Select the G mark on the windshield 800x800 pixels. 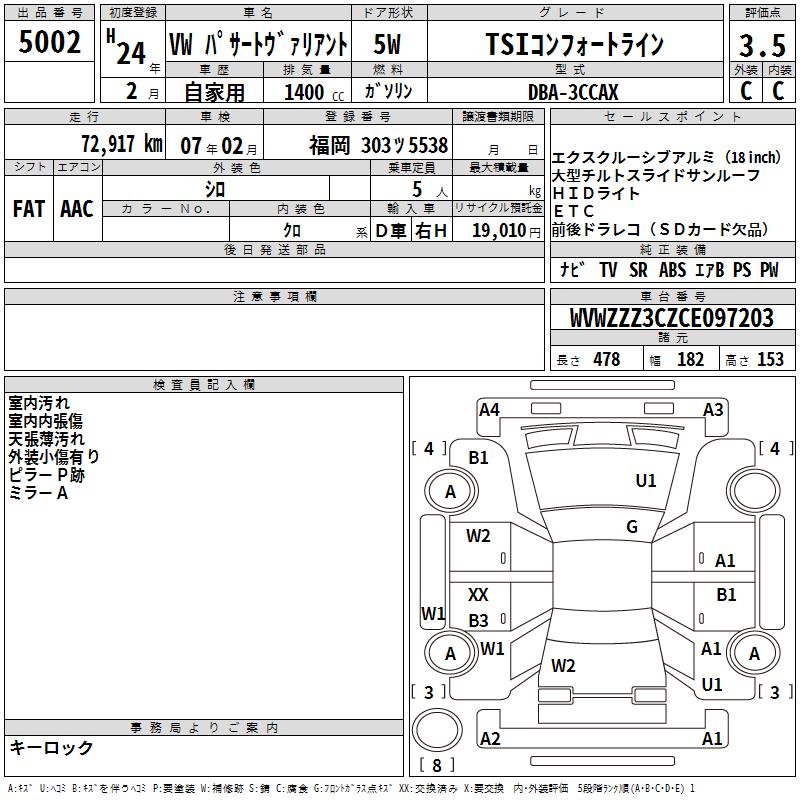click(632, 527)
